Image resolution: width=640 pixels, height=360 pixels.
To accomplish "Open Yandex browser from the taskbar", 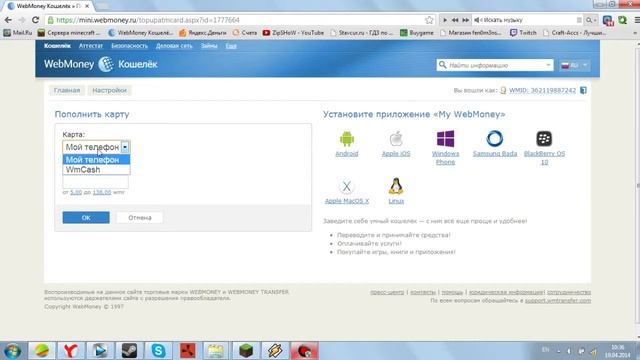I will point(70,351).
